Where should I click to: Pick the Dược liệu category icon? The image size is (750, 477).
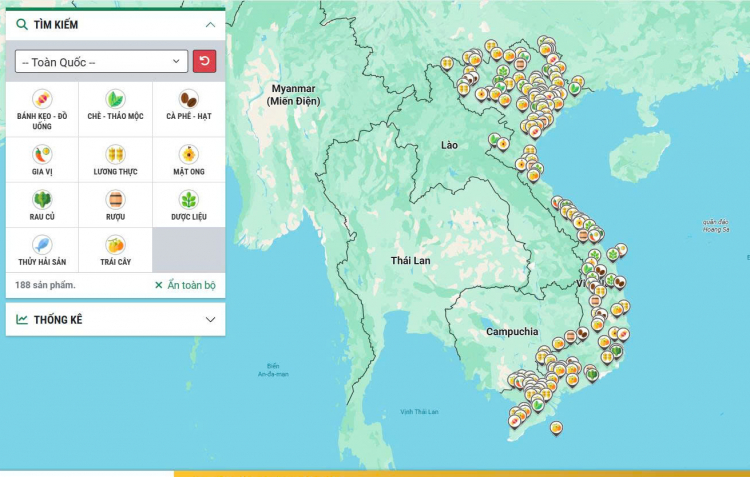[188, 199]
